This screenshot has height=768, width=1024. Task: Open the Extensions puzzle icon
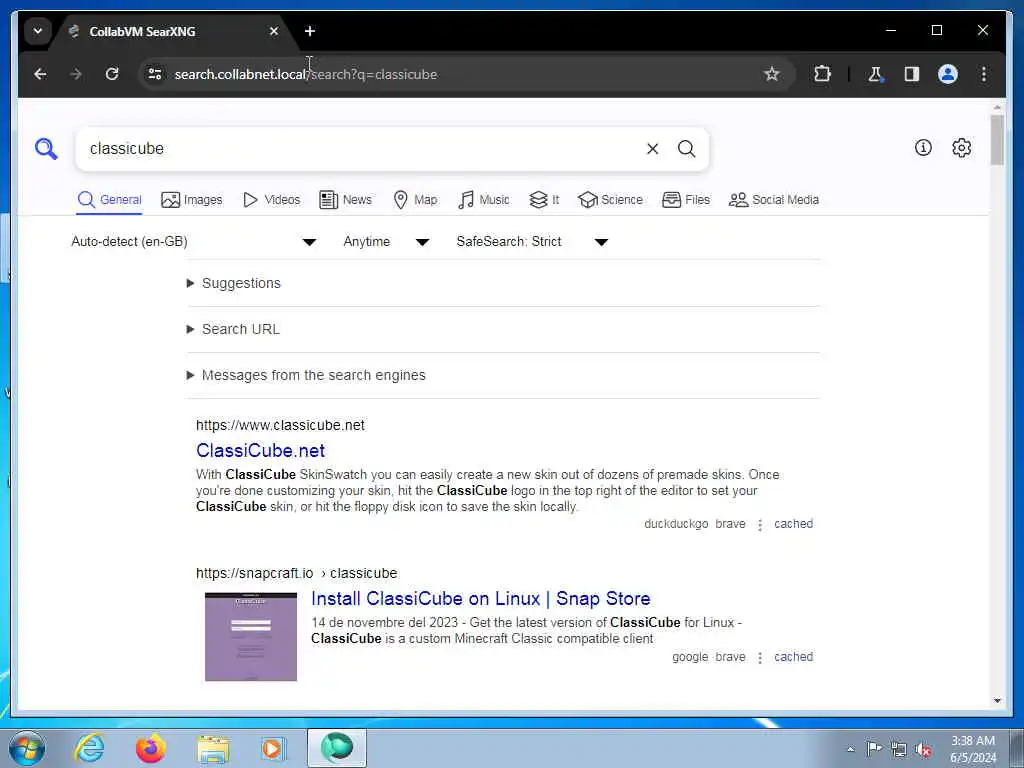(822, 74)
